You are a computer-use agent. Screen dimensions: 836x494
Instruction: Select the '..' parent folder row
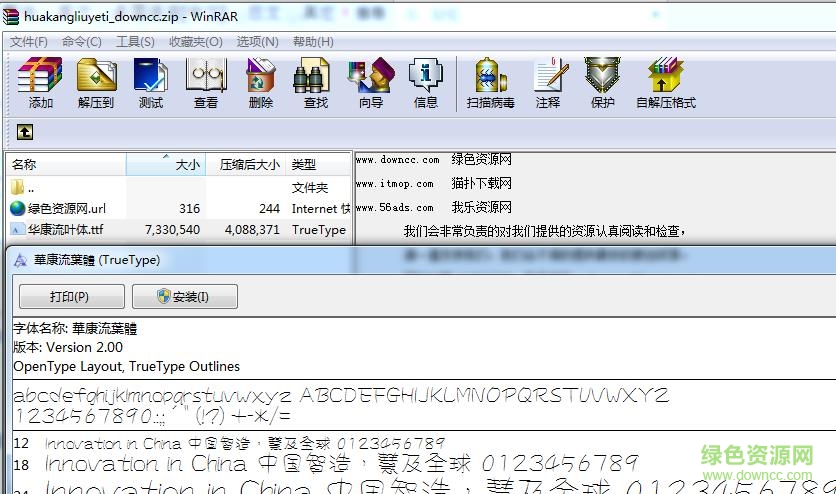[179, 187]
